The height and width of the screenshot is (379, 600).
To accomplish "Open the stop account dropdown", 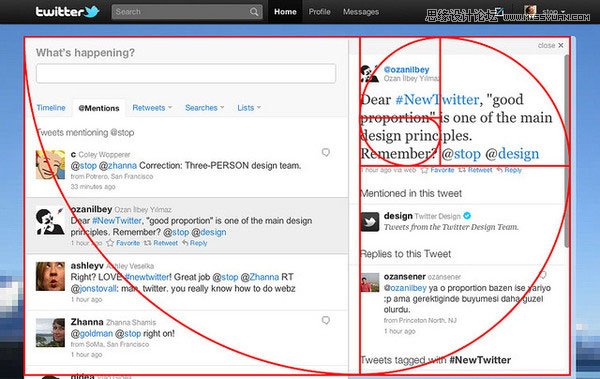I will click(546, 11).
